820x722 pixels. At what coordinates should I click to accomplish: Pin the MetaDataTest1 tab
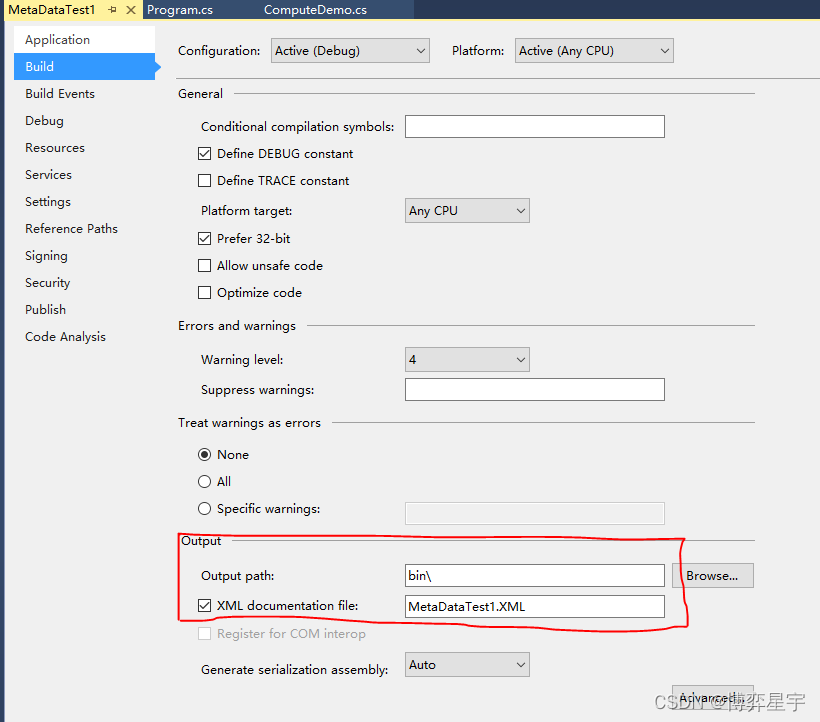pos(113,10)
